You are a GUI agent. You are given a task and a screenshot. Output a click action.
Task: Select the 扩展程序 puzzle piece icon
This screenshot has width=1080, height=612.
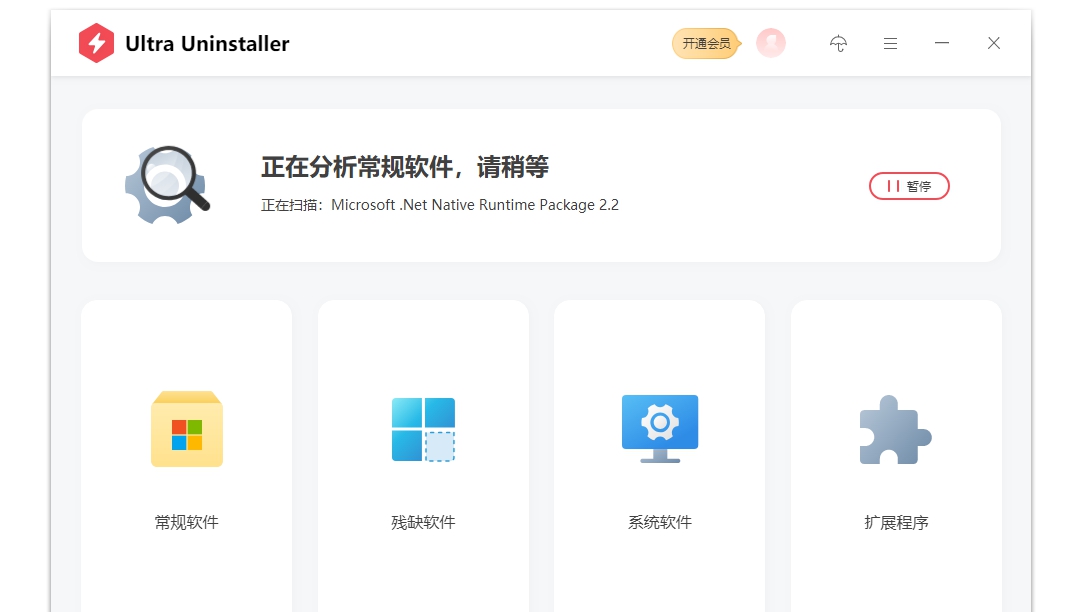(895, 430)
